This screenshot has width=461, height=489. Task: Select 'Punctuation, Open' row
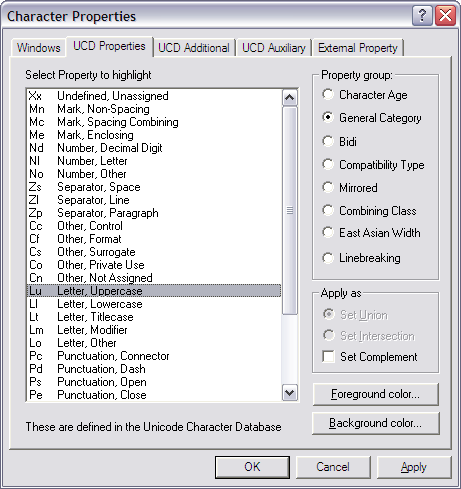[154, 382]
